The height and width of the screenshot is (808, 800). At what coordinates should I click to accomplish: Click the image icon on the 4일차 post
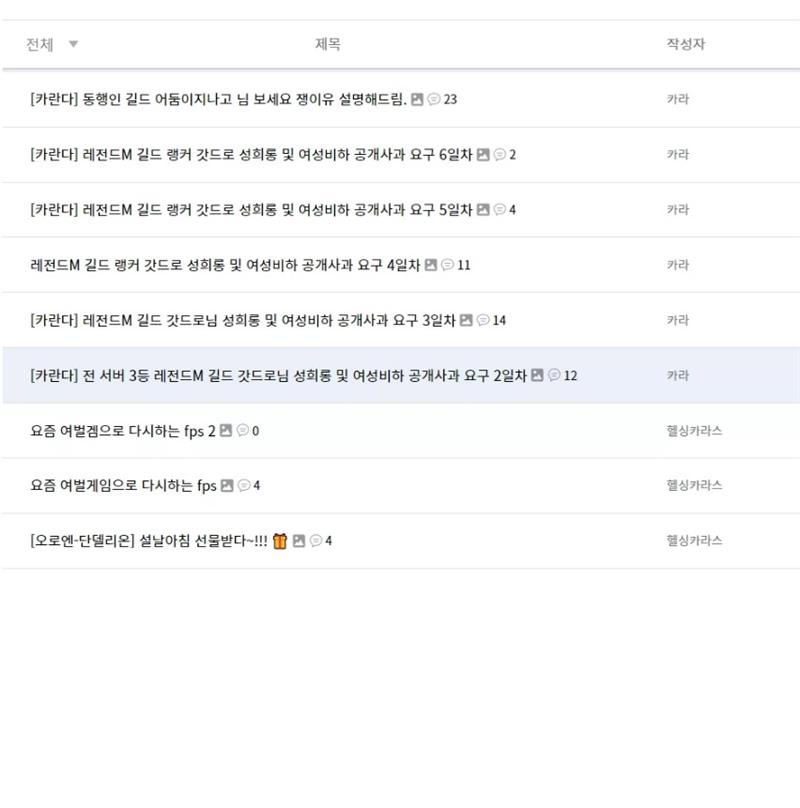[431, 265]
